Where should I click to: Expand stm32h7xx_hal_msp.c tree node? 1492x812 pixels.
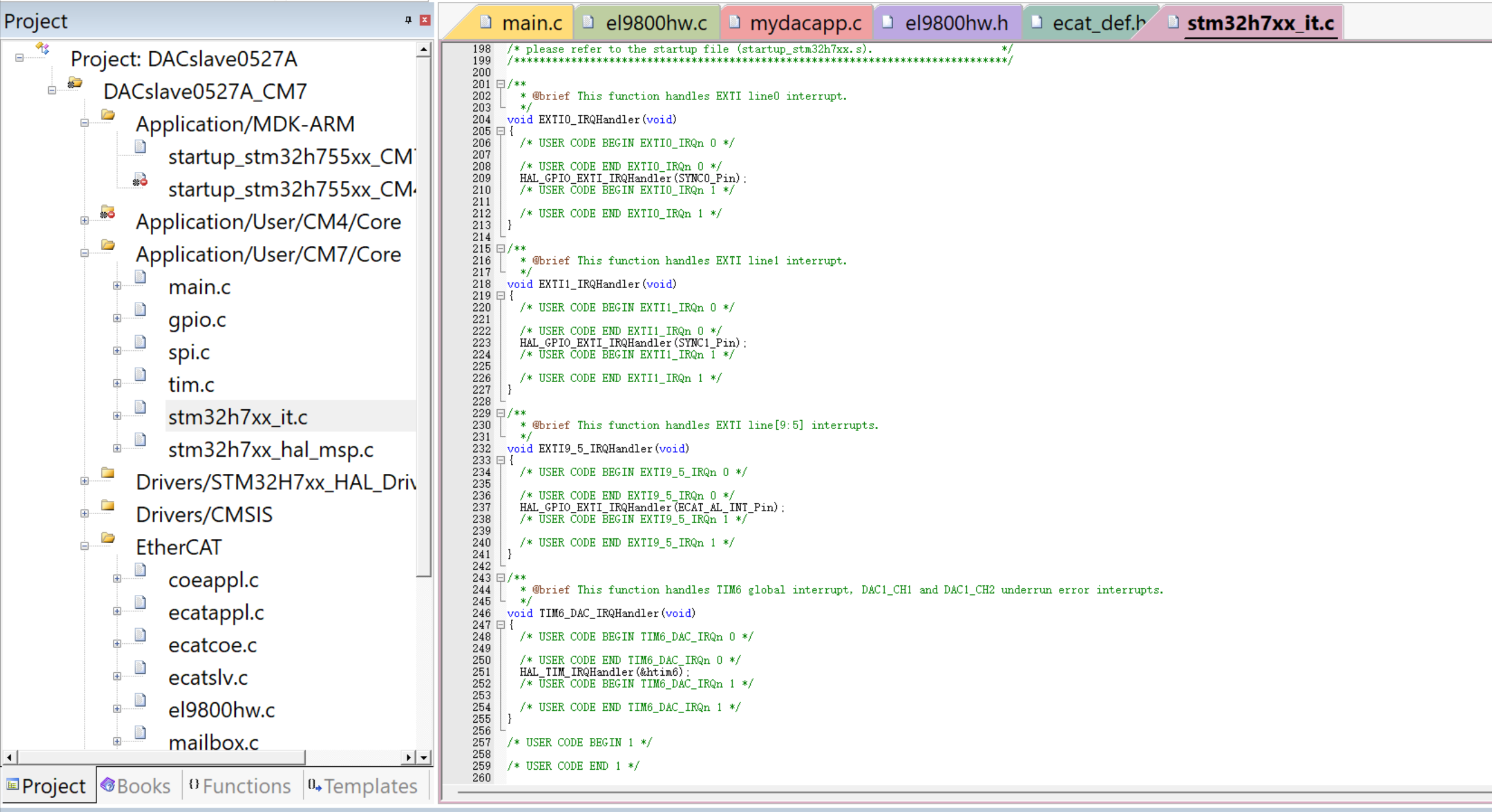coord(117,448)
